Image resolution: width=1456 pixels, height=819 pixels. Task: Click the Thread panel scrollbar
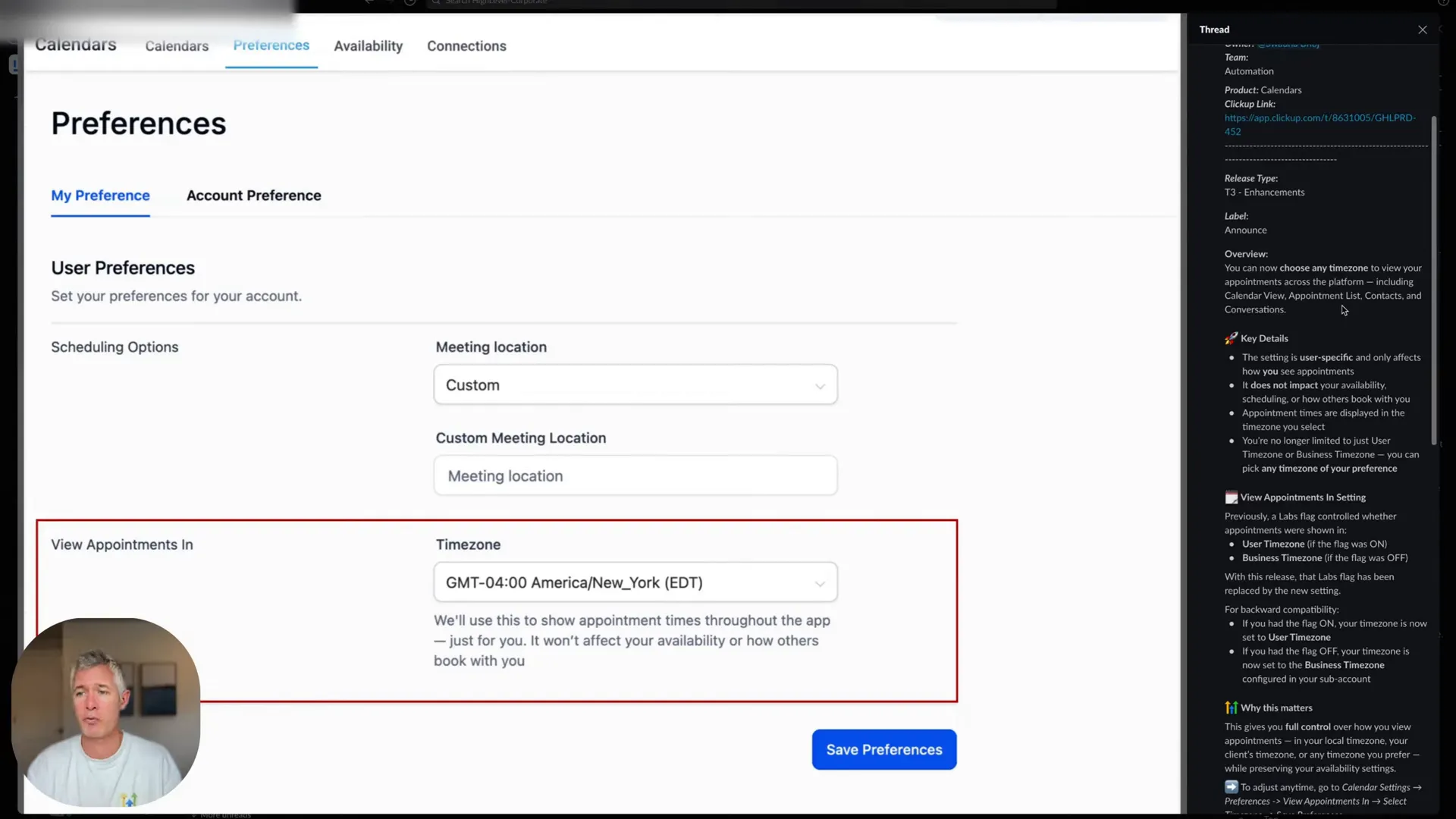[x=1433, y=281]
